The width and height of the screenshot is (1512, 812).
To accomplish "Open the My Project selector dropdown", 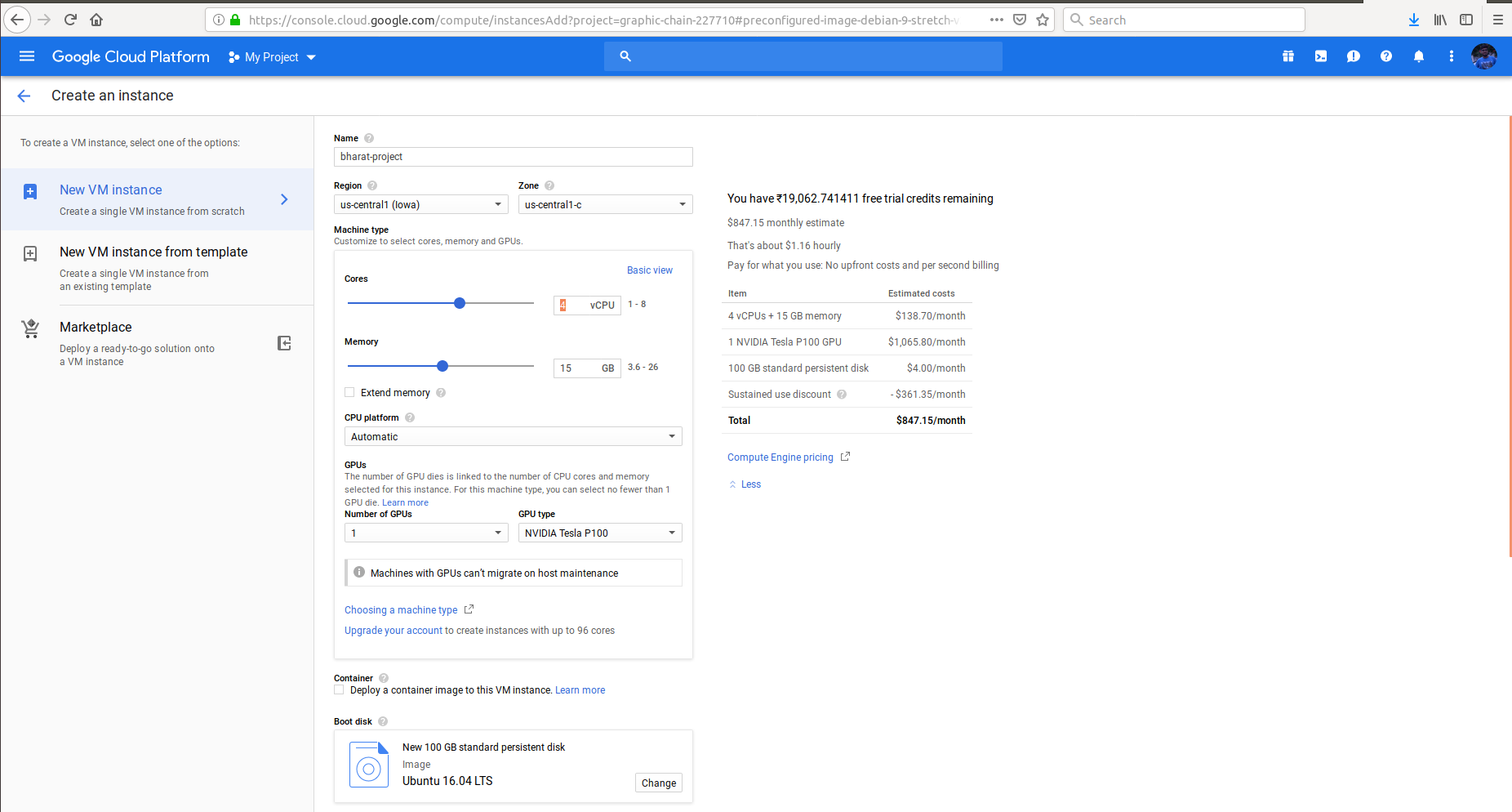I will pos(272,57).
